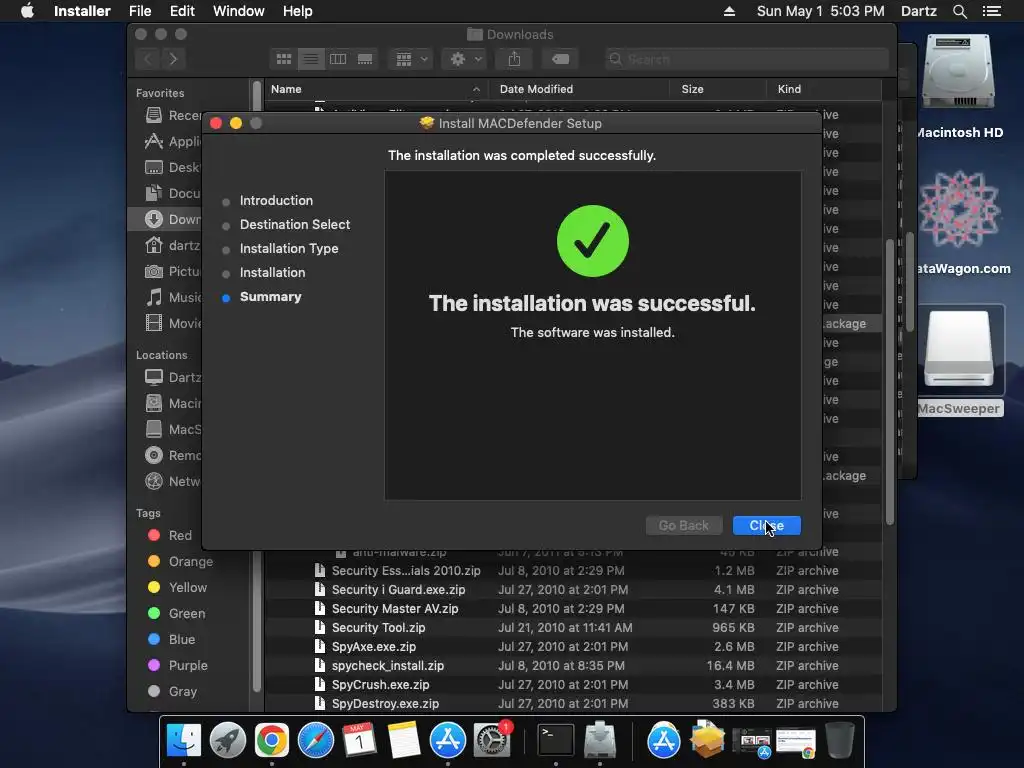Click the eject icon in menu bar
1024x768 pixels.
click(729, 11)
